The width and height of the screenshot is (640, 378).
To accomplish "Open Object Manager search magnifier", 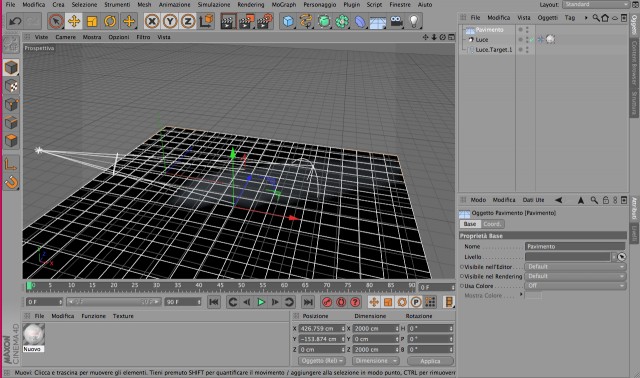I will 596,18.
